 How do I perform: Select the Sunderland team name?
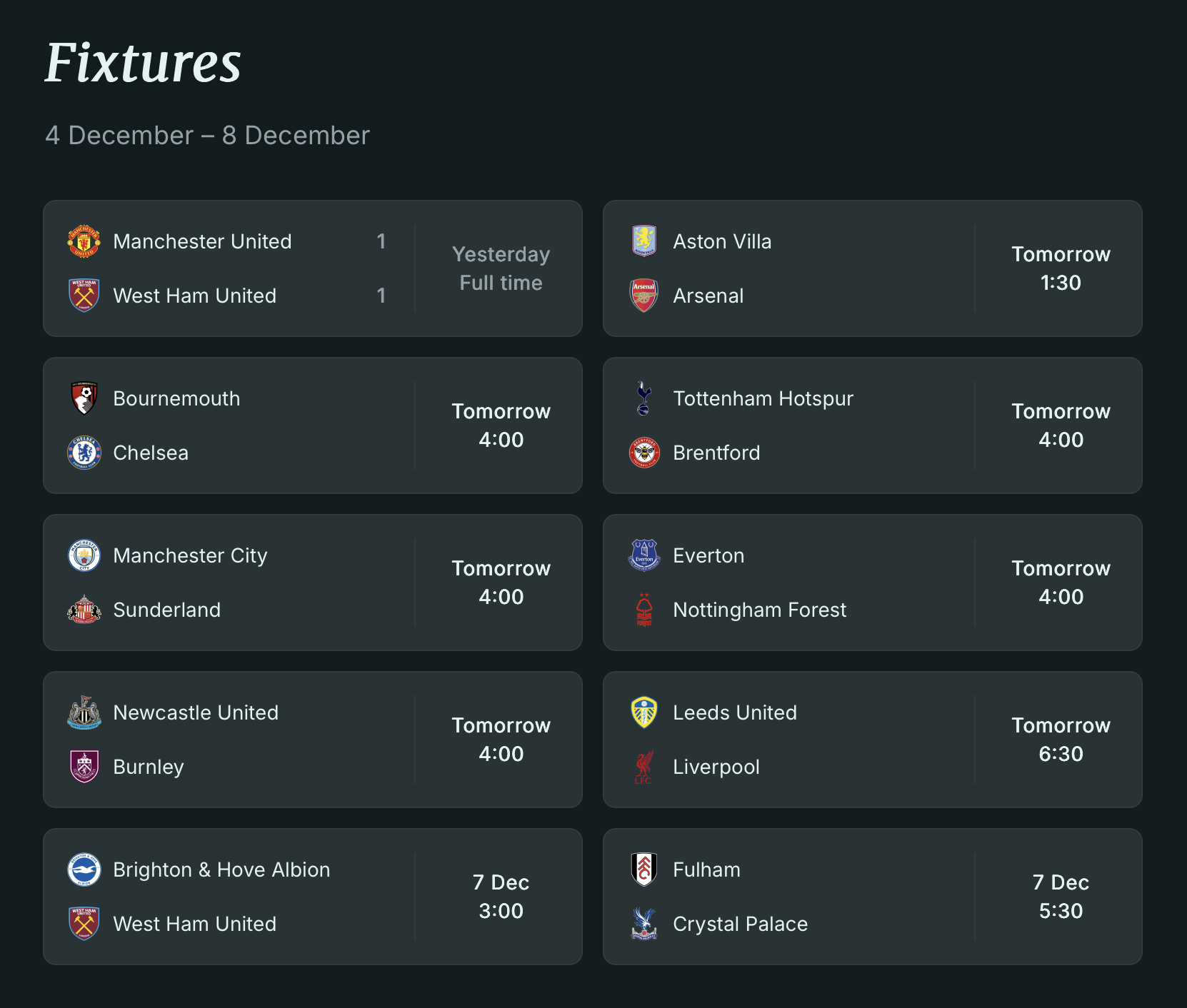click(x=166, y=610)
